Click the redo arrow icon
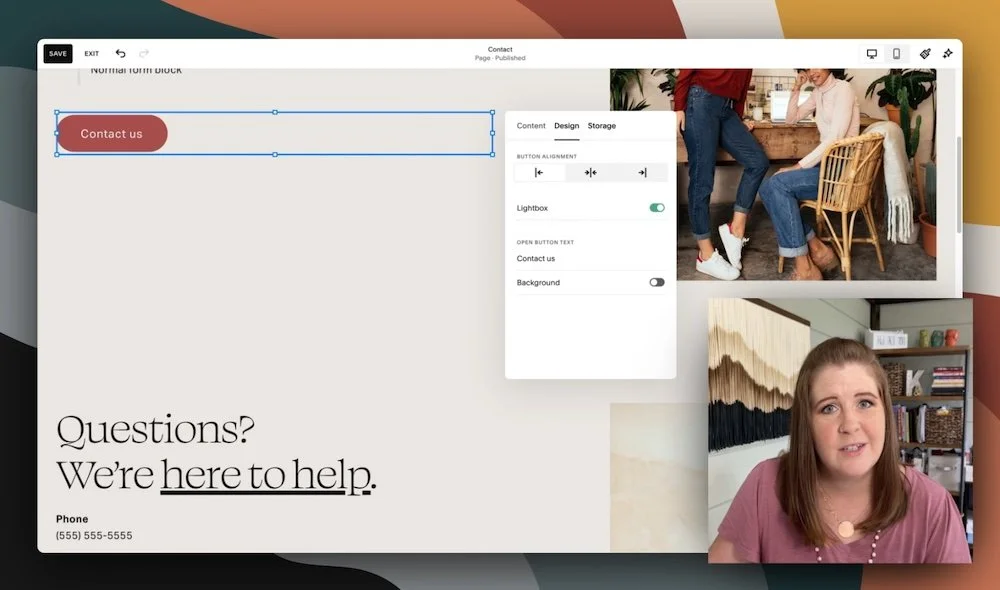This screenshot has width=1000, height=590. pyautogui.click(x=143, y=54)
